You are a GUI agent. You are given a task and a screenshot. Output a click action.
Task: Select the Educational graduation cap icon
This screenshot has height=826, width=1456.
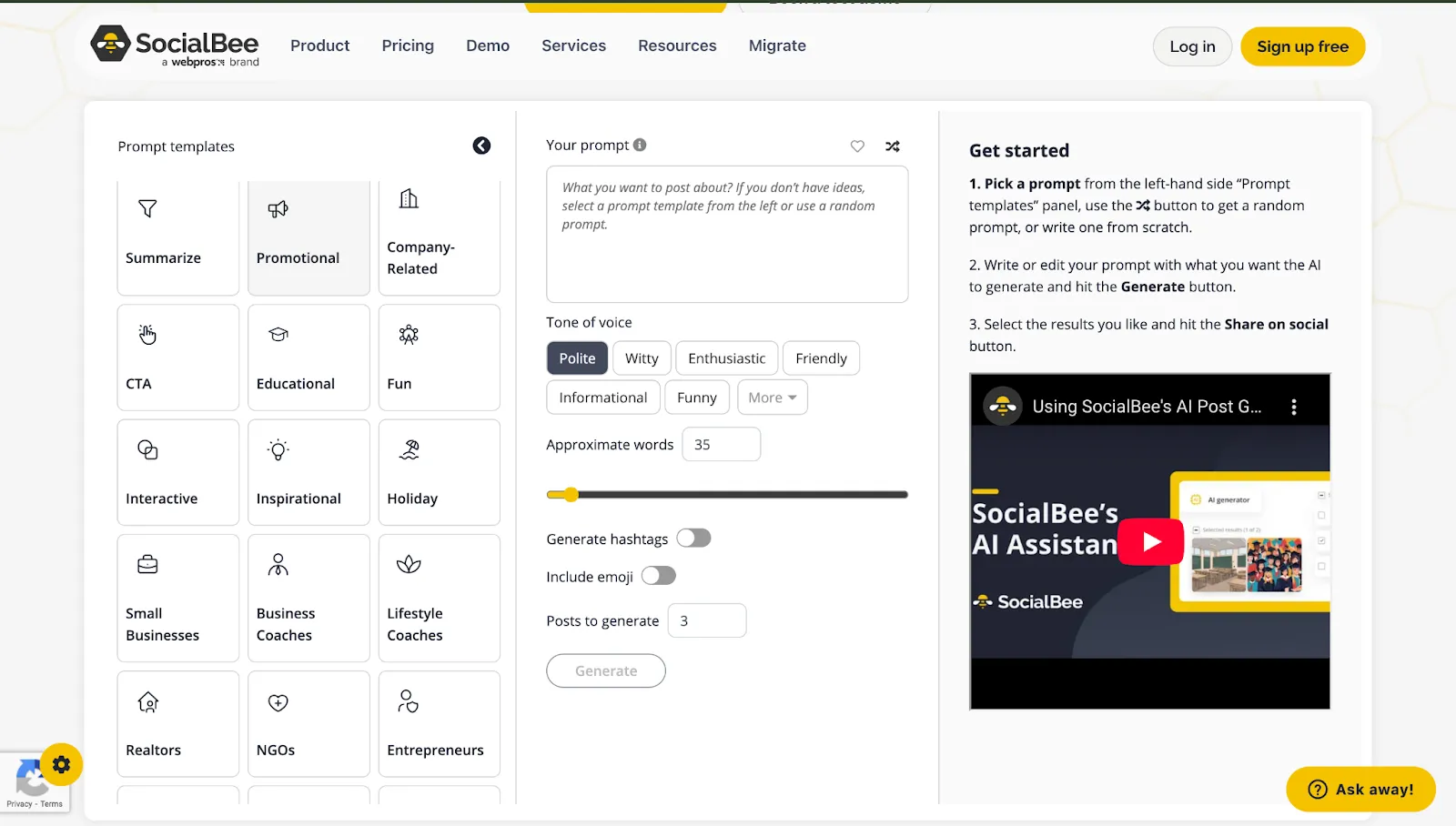click(x=278, y=335)
